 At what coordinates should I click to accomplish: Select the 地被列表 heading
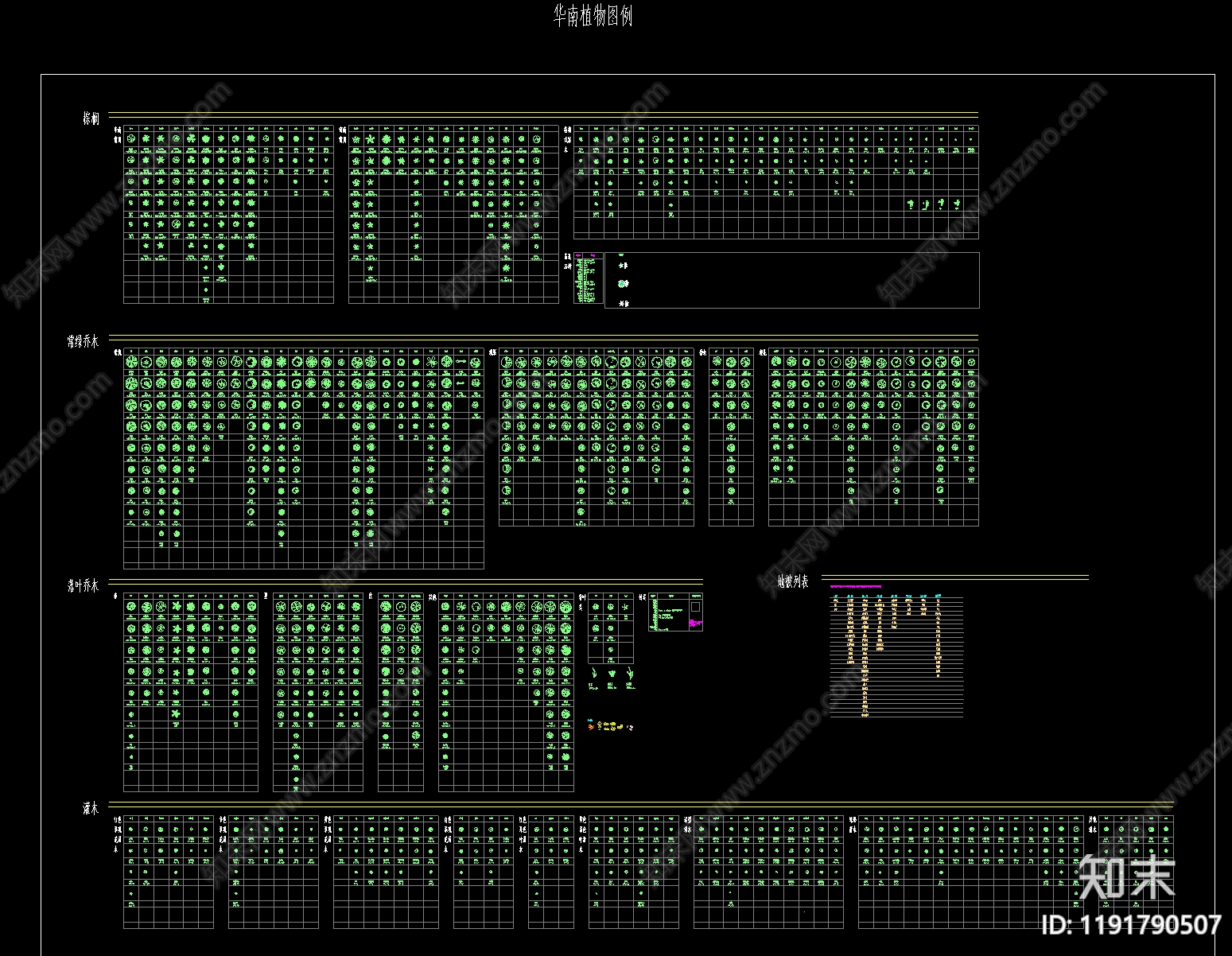(794, 583)
